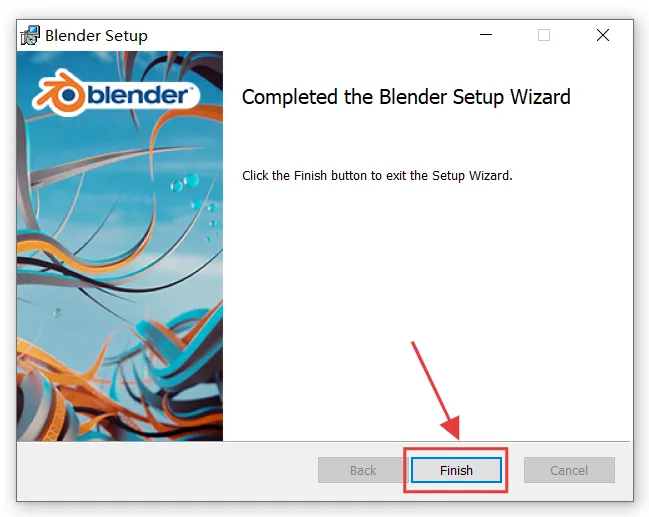Open the installer icon in the title bar
Image resolution: width=649 pixels, height=517 pixels.
point(30,35)
